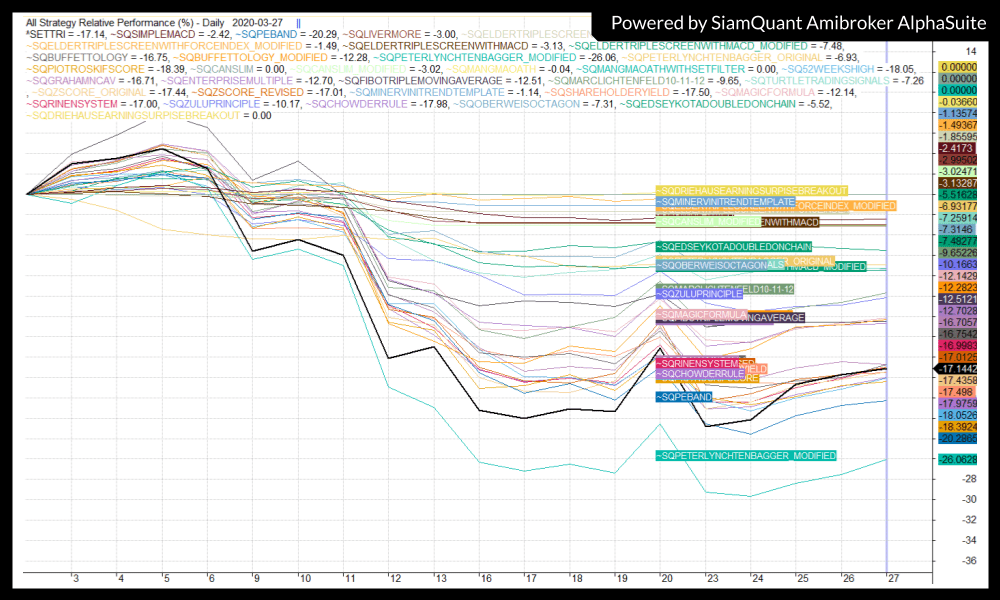Select date 3 on the x-axis
This screenshot has height=600, width=1000.
pos(74,579)
